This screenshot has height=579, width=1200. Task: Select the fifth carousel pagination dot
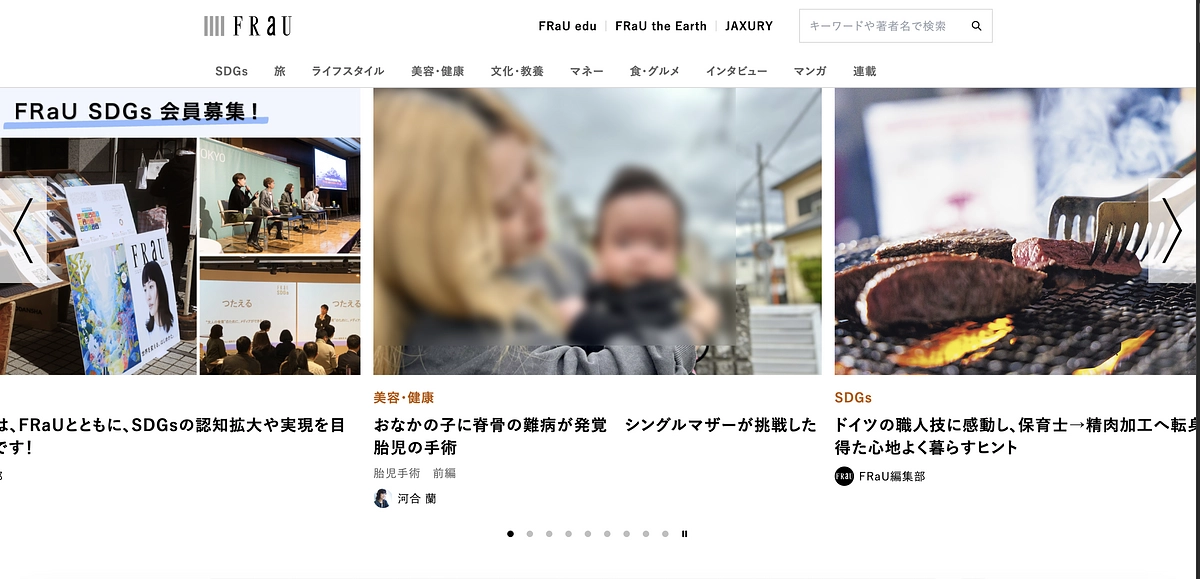coord(587,534)
